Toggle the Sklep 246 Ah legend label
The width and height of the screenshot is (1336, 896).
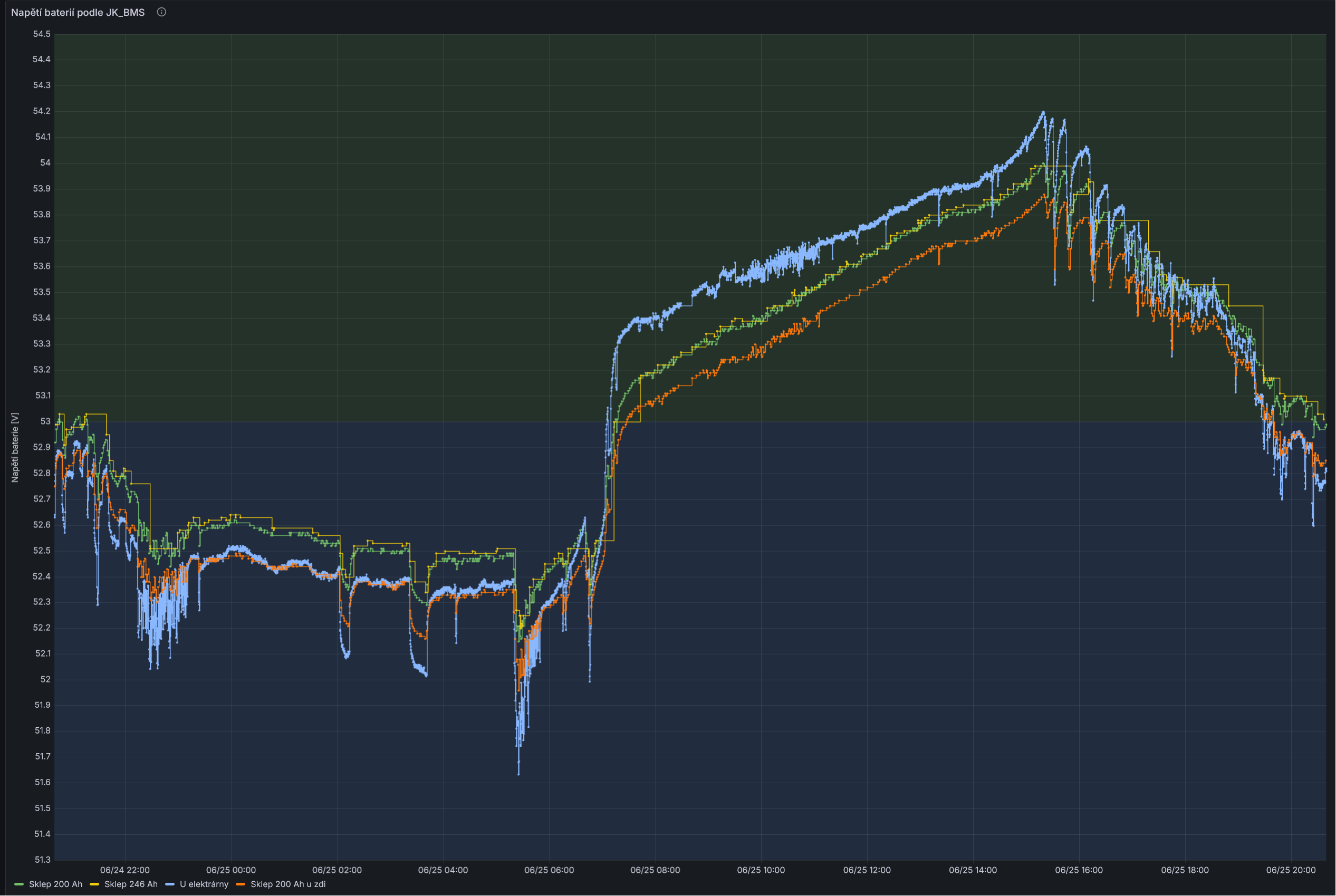point(131,884)
